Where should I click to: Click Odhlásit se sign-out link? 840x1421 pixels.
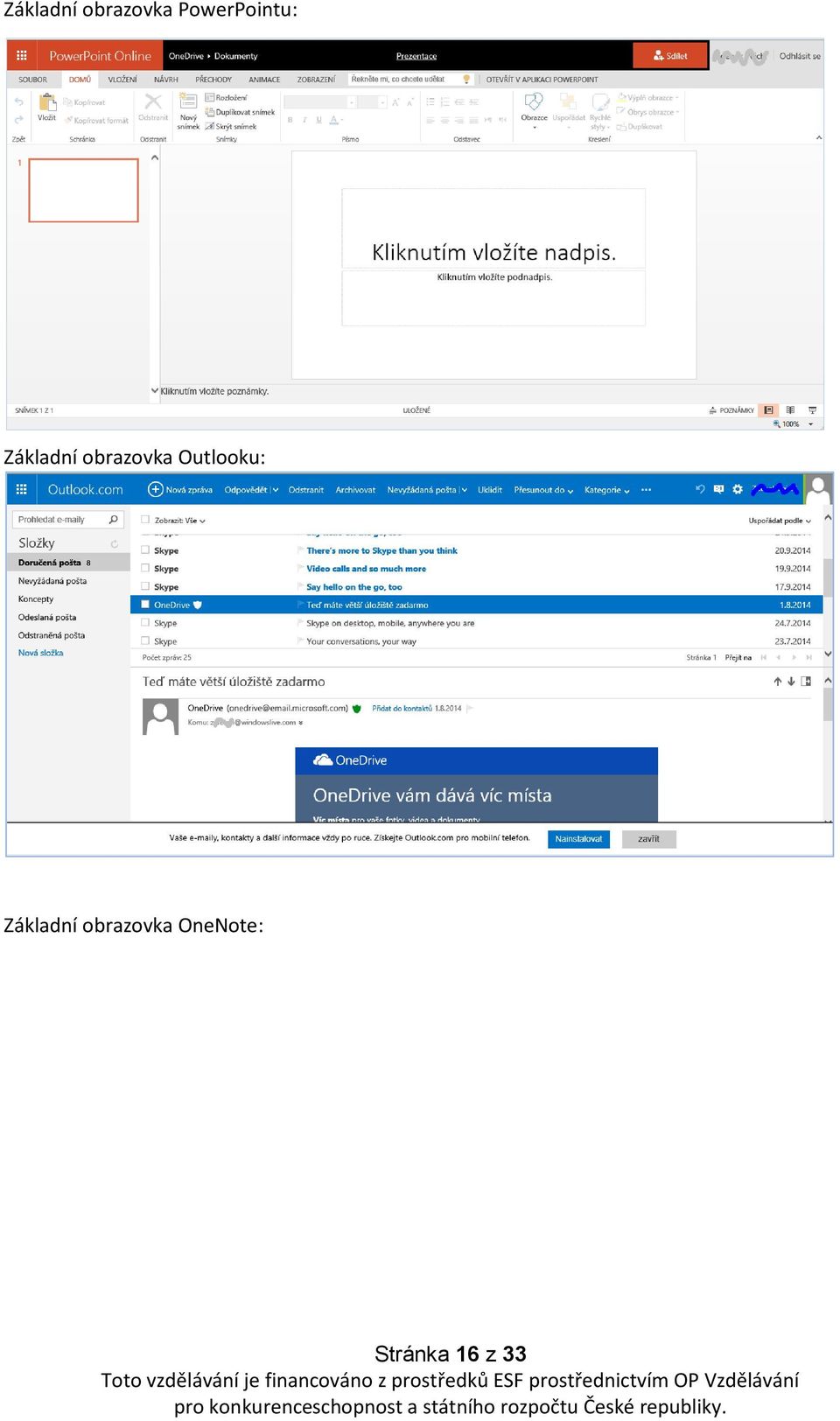(800, 56)
